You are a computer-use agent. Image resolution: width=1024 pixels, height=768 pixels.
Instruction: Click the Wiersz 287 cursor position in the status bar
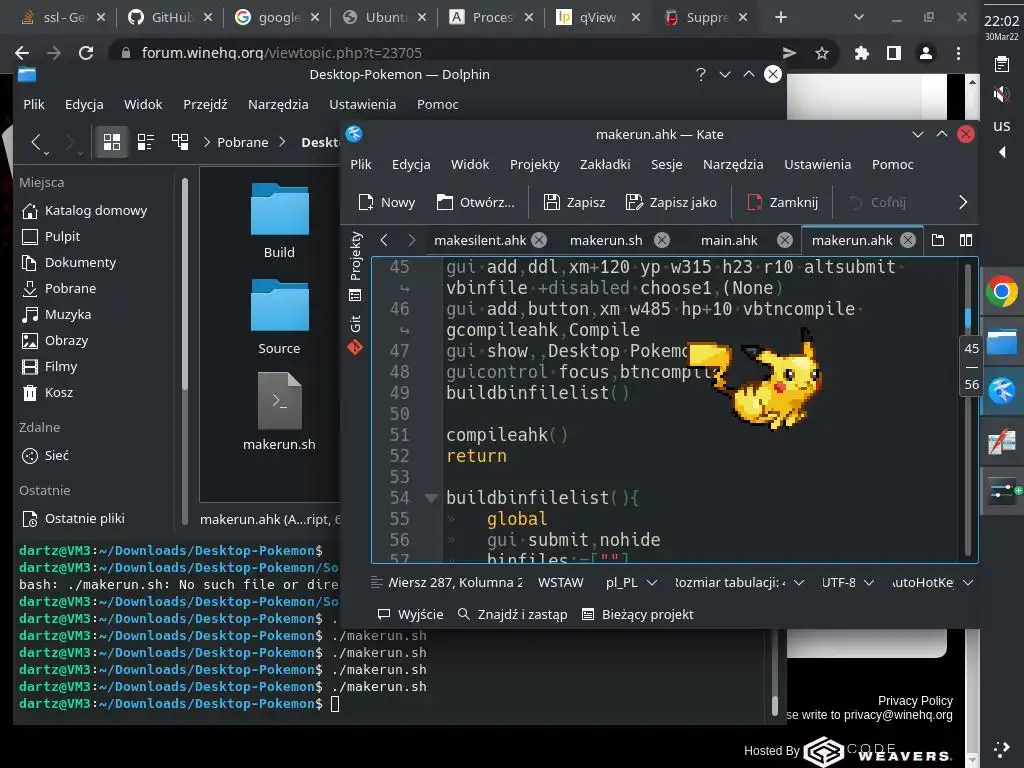[455, 582]
